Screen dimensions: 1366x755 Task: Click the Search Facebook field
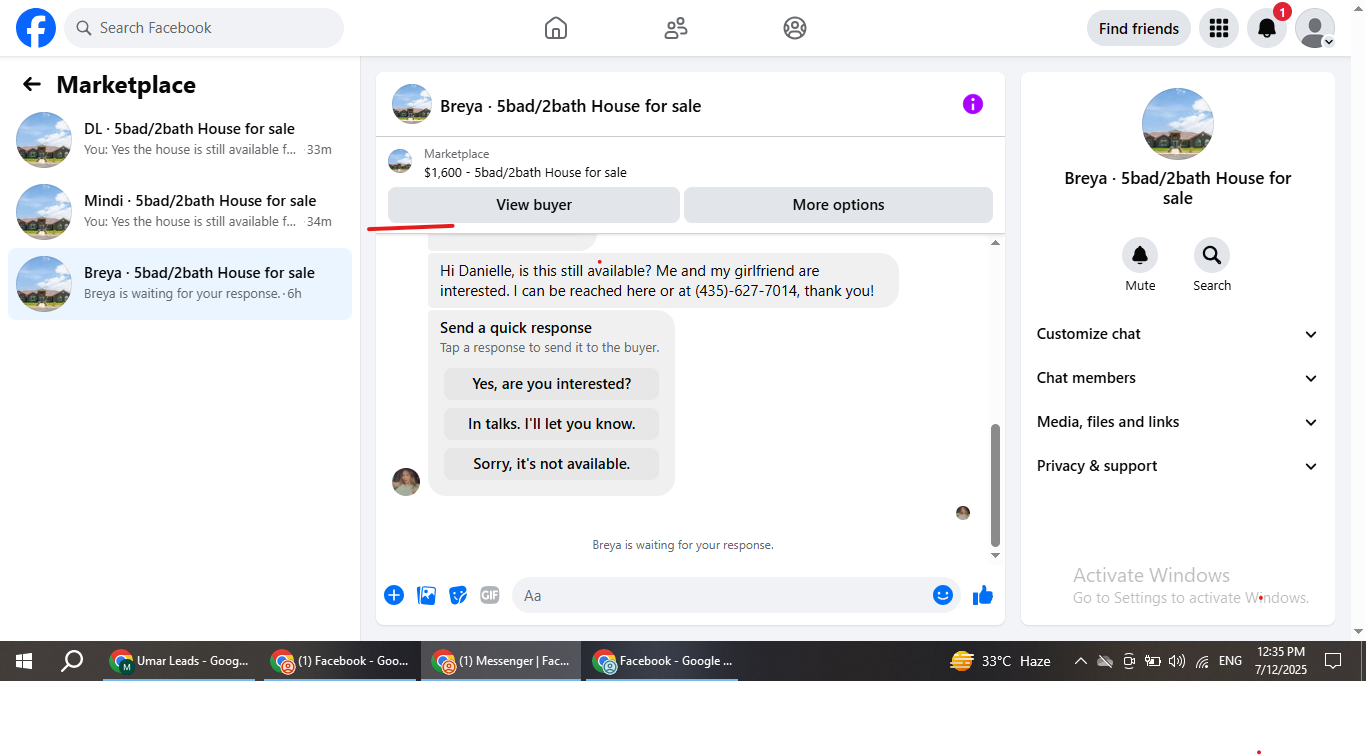click(204, 28)
